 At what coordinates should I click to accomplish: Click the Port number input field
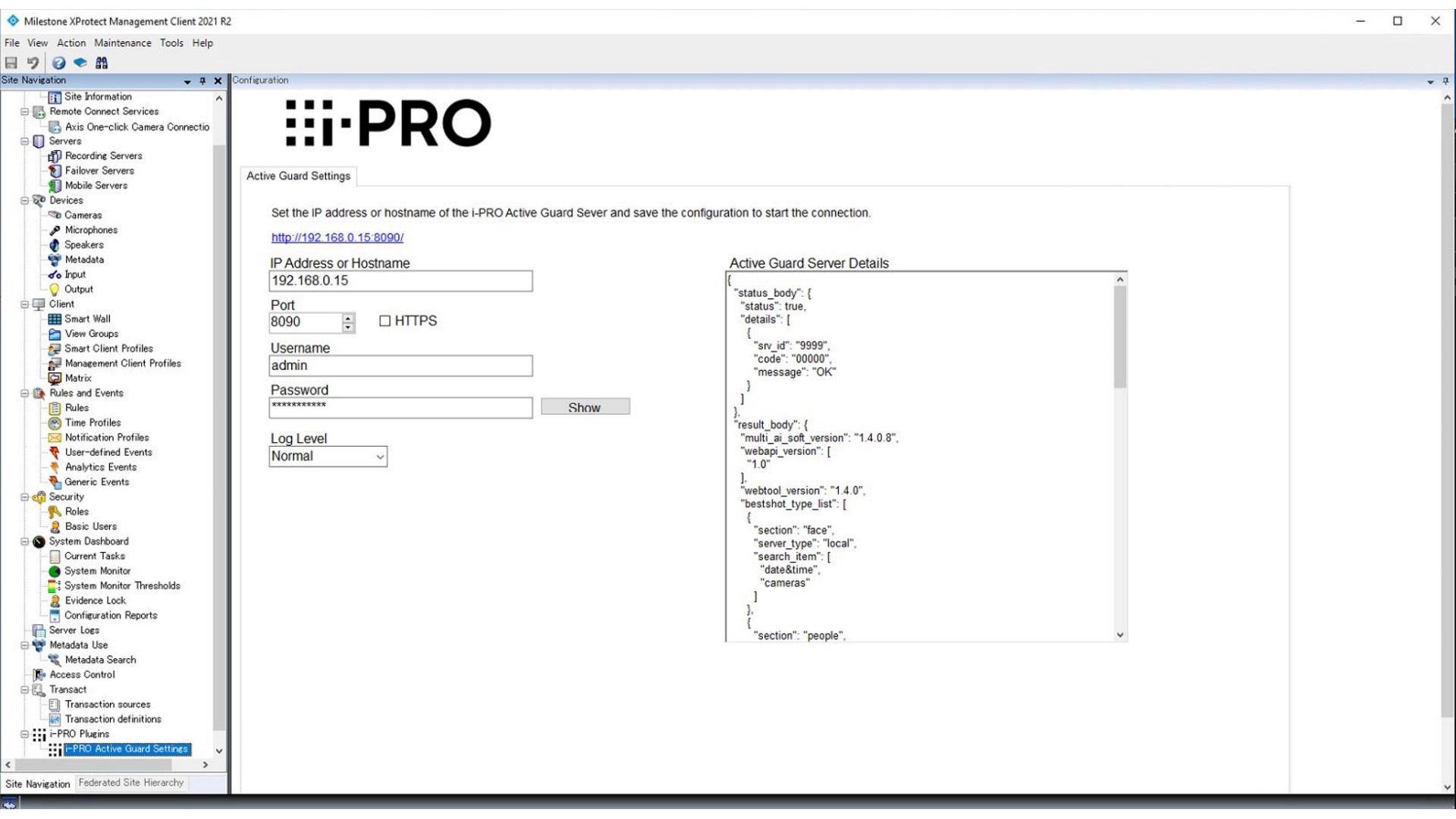(x=303, y=321)
